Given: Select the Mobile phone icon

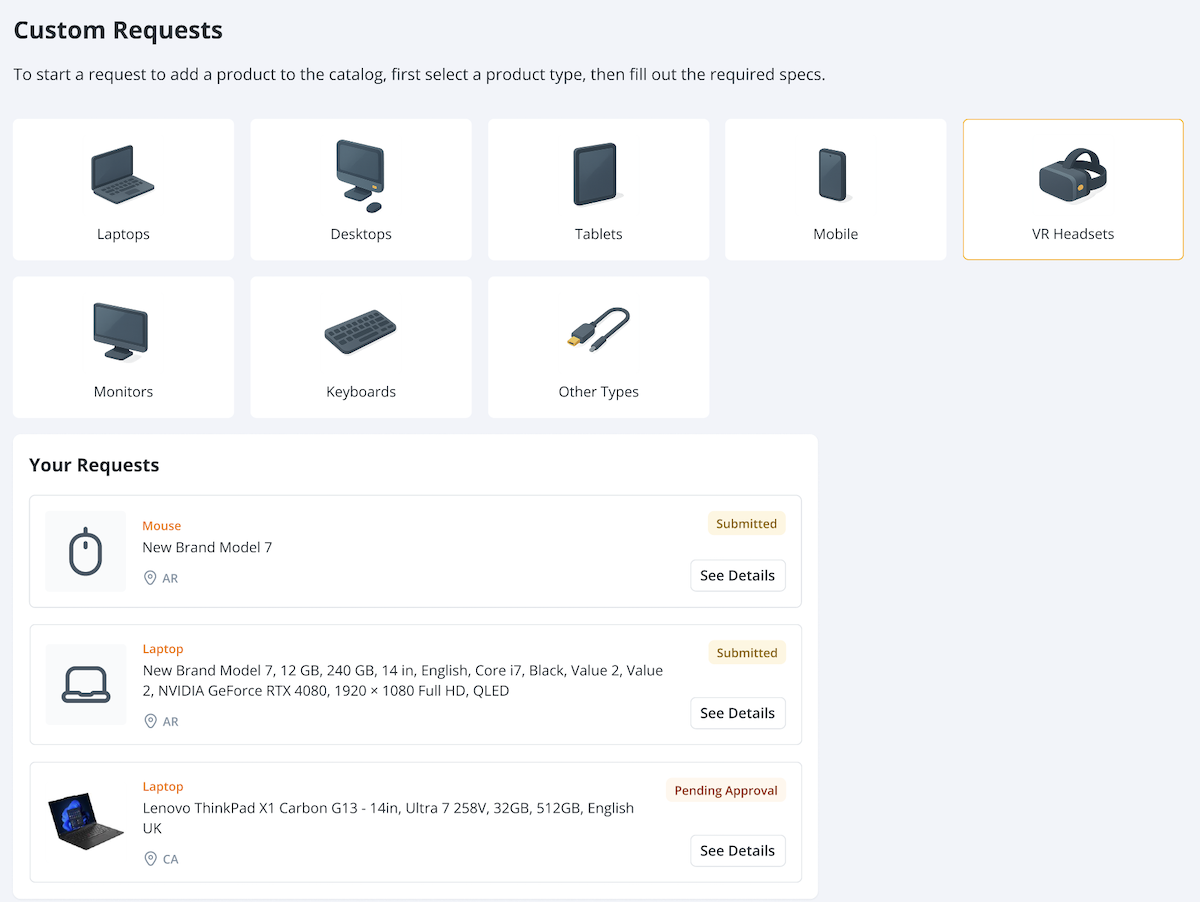Looking at the screenshot, I should pos(834,175).
